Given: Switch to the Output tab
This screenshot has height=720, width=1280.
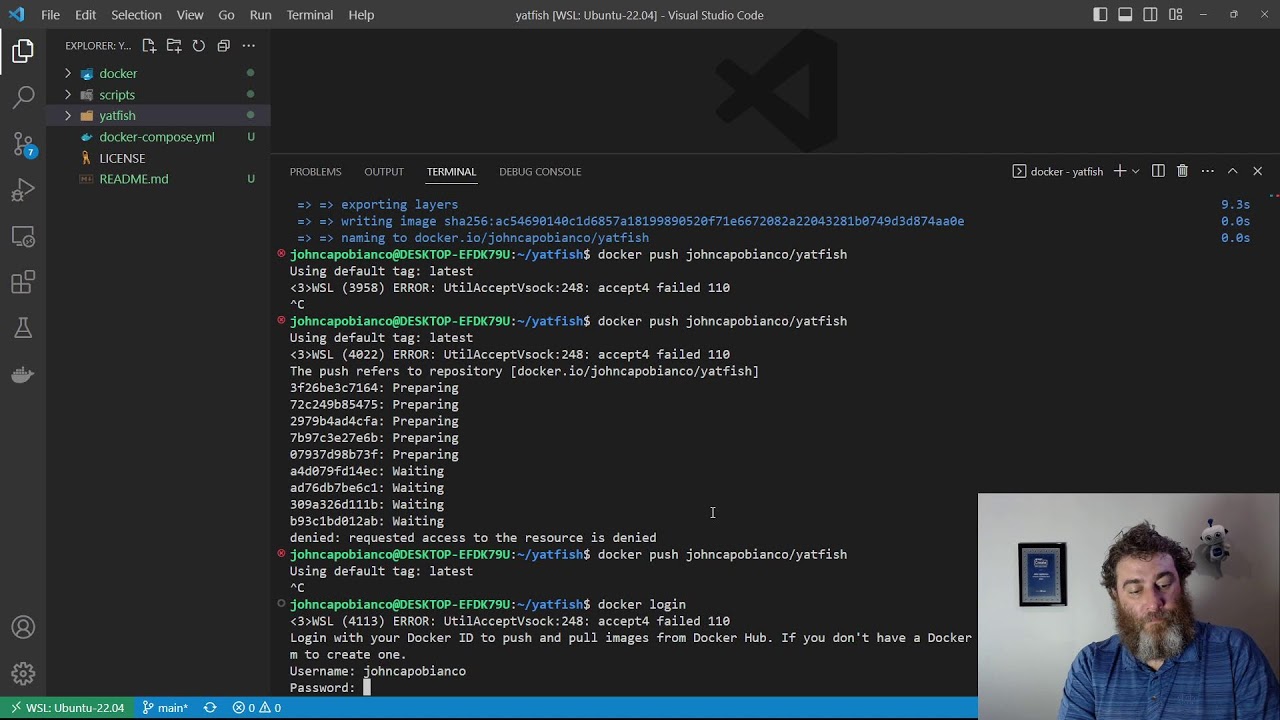Looking at the screenshot, I should 384,171.
